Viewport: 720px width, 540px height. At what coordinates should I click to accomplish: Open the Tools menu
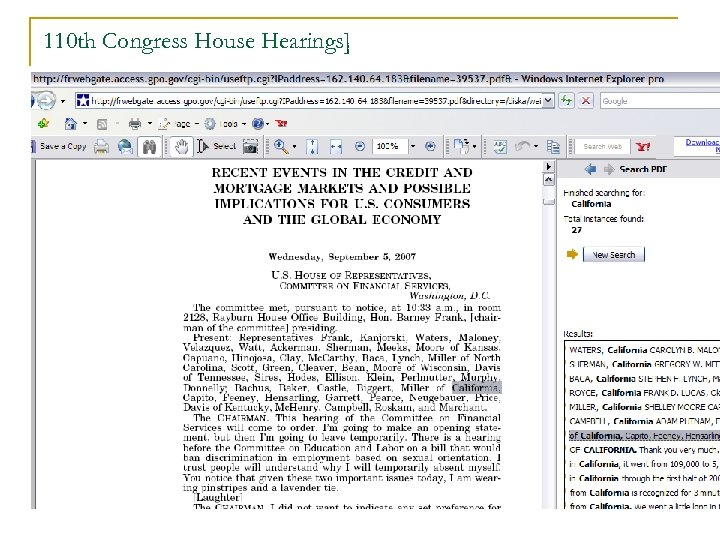click(x=225, y=124)
